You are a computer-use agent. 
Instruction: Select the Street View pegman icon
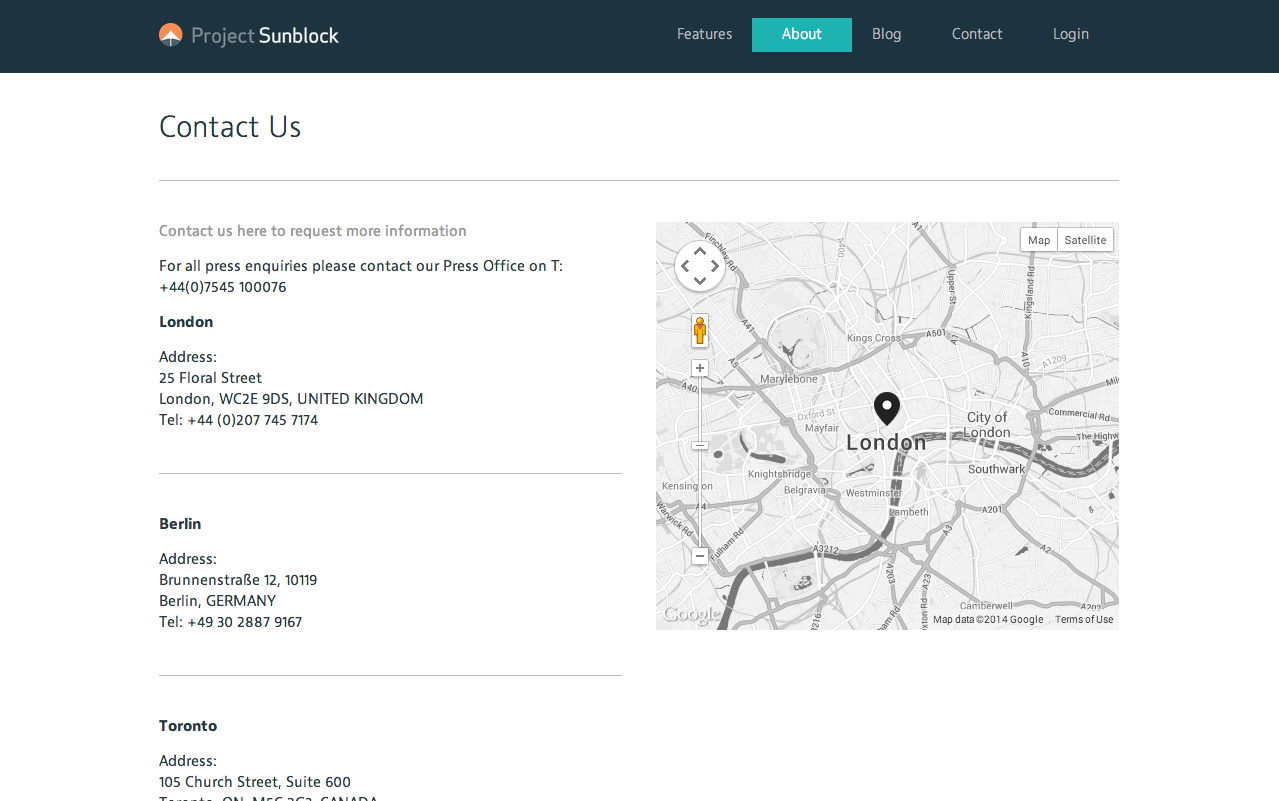[x=700, y=330]
